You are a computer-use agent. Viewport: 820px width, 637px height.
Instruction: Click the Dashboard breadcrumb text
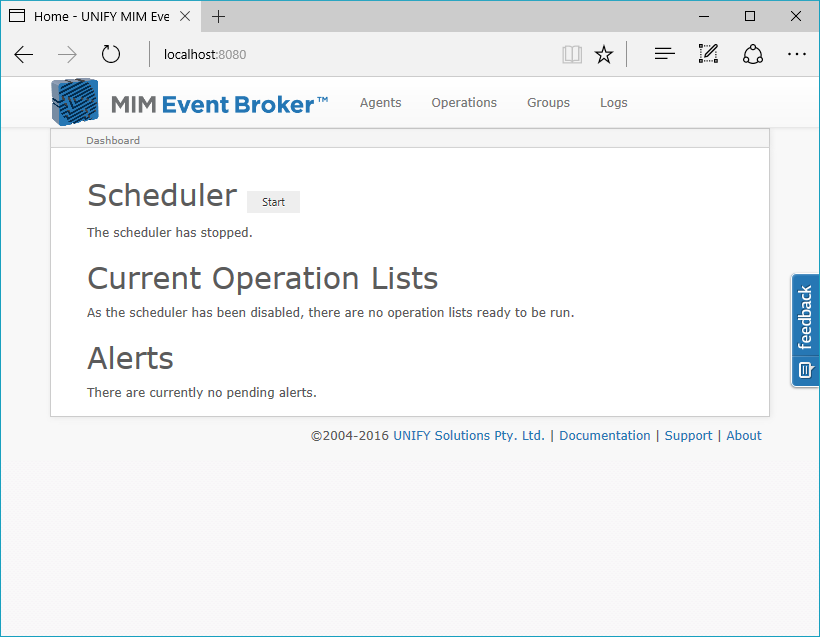tap(113, 140)
